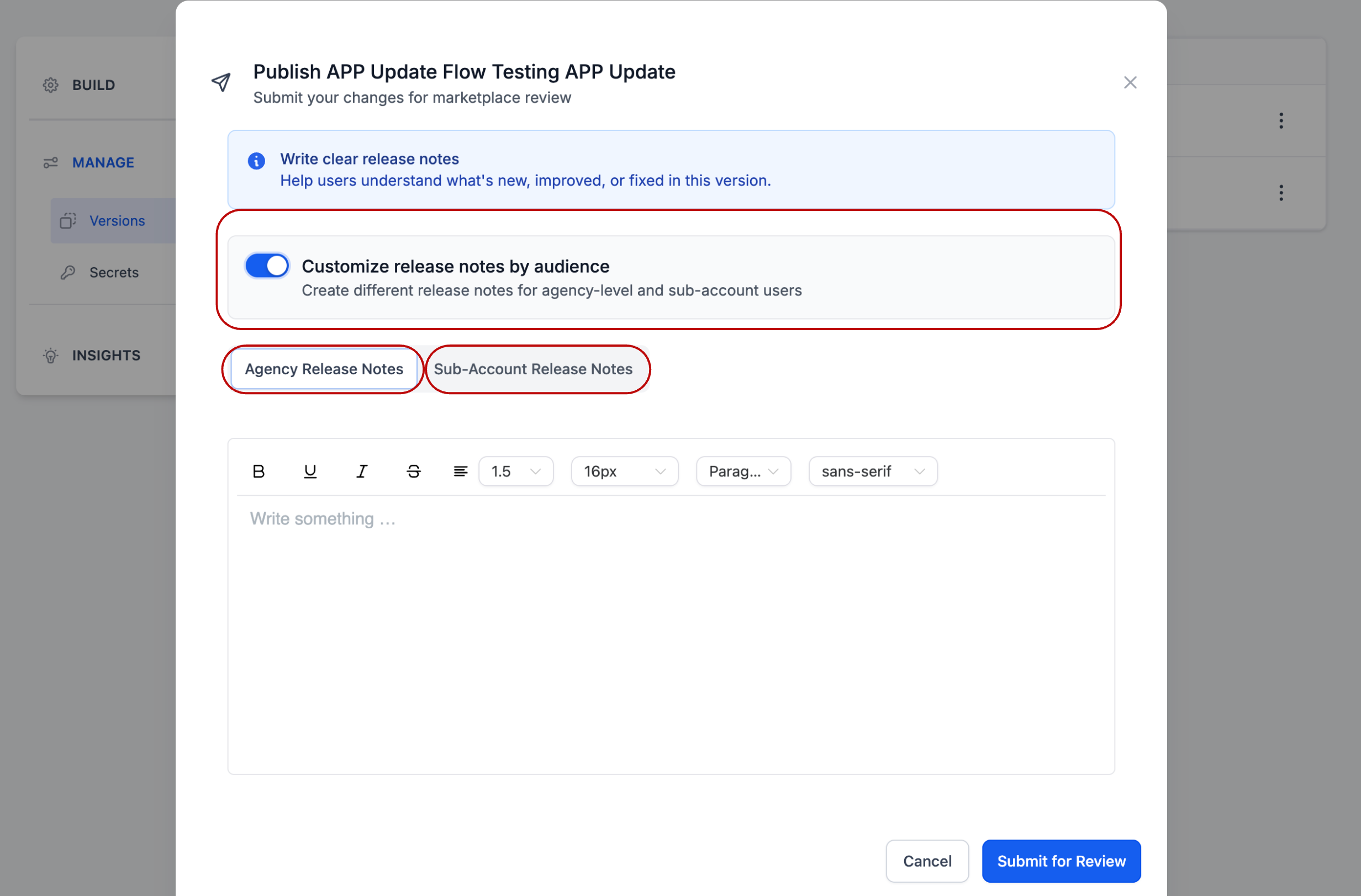Apply underline formatting in editor toolbar
Image resolution: width=1361 pixels, height=896 pixels.
tap(310, 471)
